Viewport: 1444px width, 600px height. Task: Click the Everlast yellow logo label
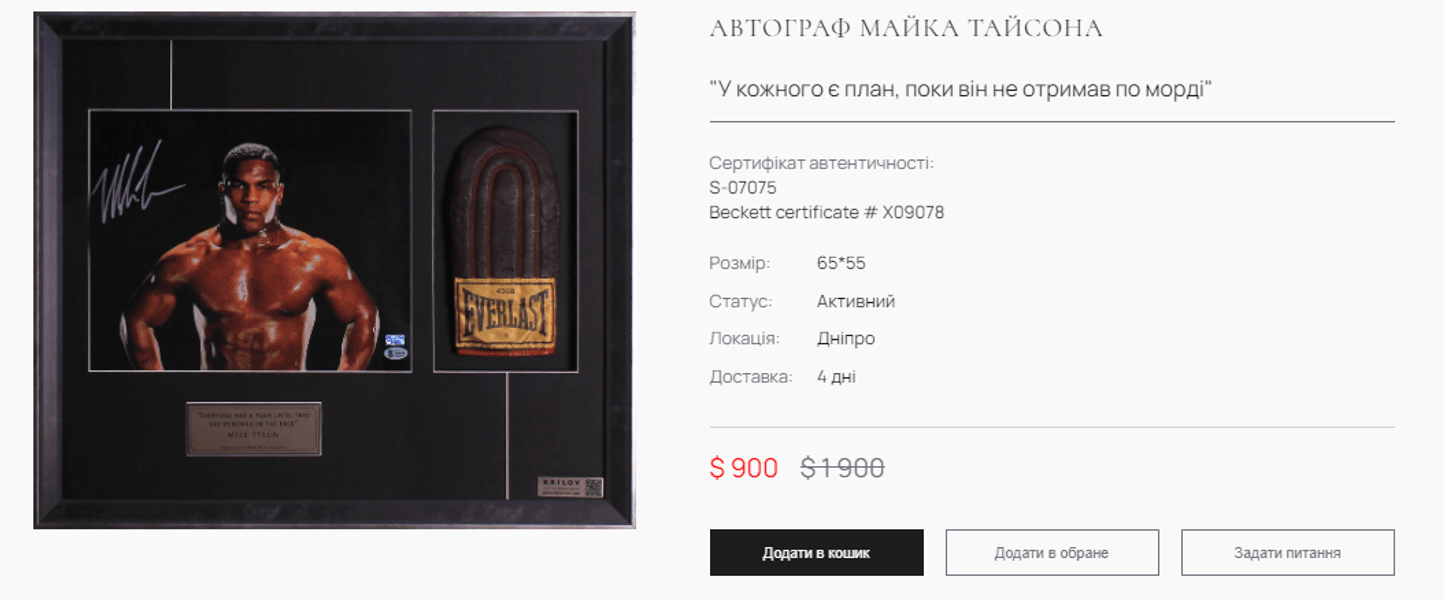coord(505,313)
